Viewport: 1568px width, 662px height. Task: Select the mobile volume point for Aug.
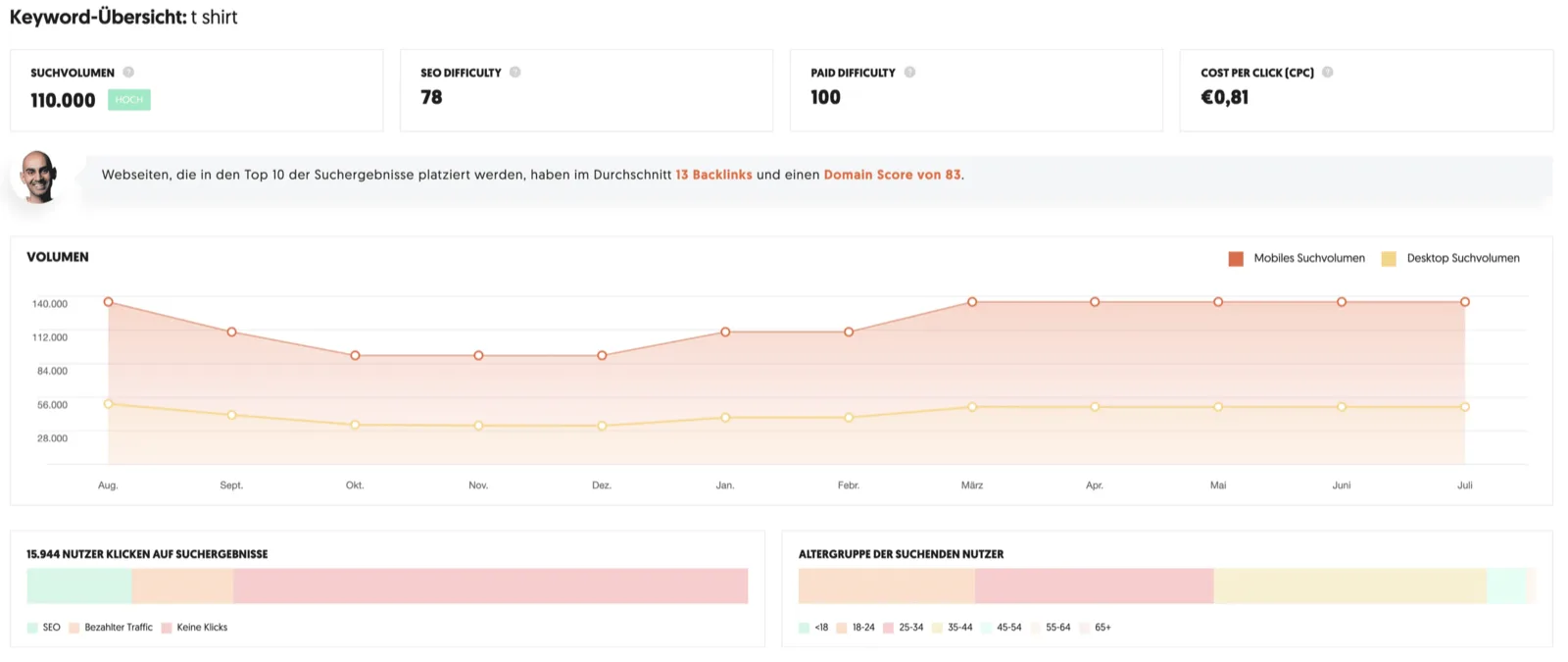point(108,302)
